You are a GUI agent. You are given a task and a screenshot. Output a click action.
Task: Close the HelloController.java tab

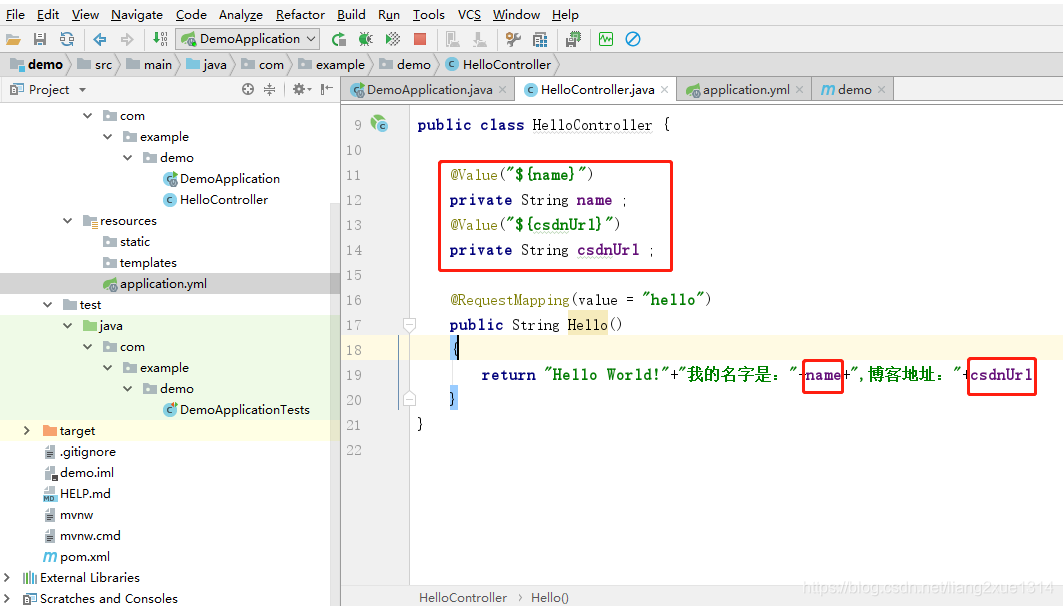click(664, 89)
